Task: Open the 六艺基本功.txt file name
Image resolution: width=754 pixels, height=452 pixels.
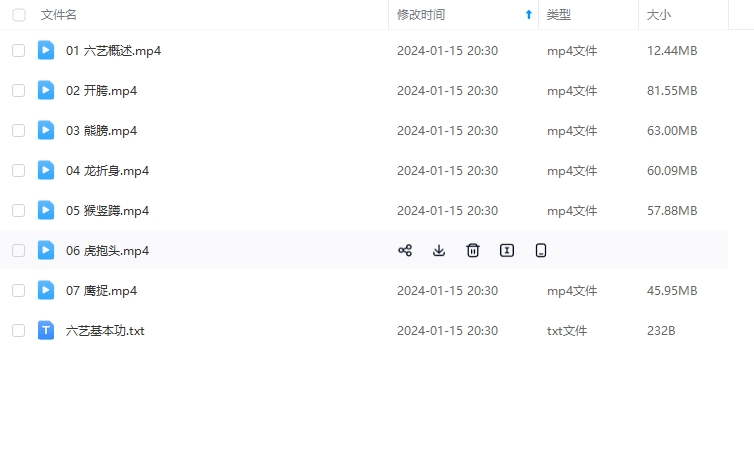Action: 105,331
